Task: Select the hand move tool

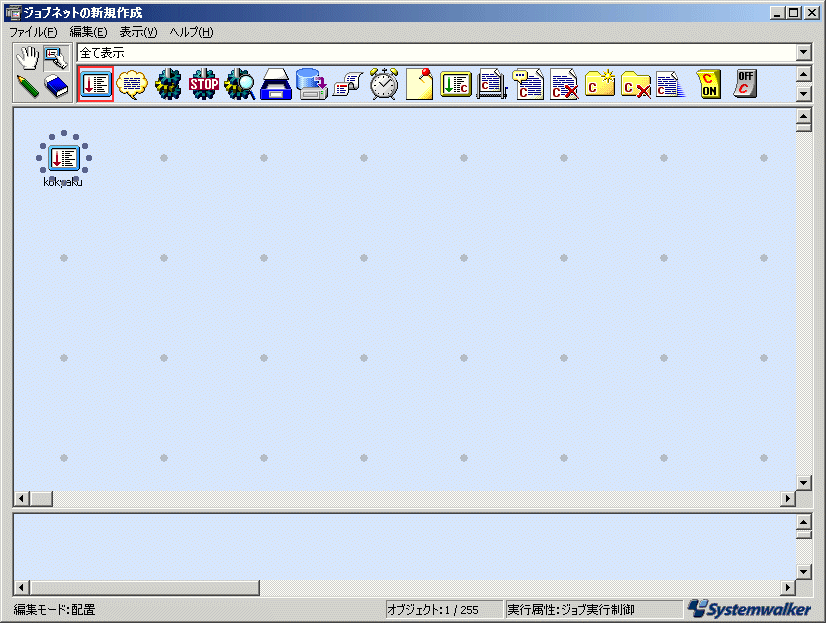Action: pos(28,58)
